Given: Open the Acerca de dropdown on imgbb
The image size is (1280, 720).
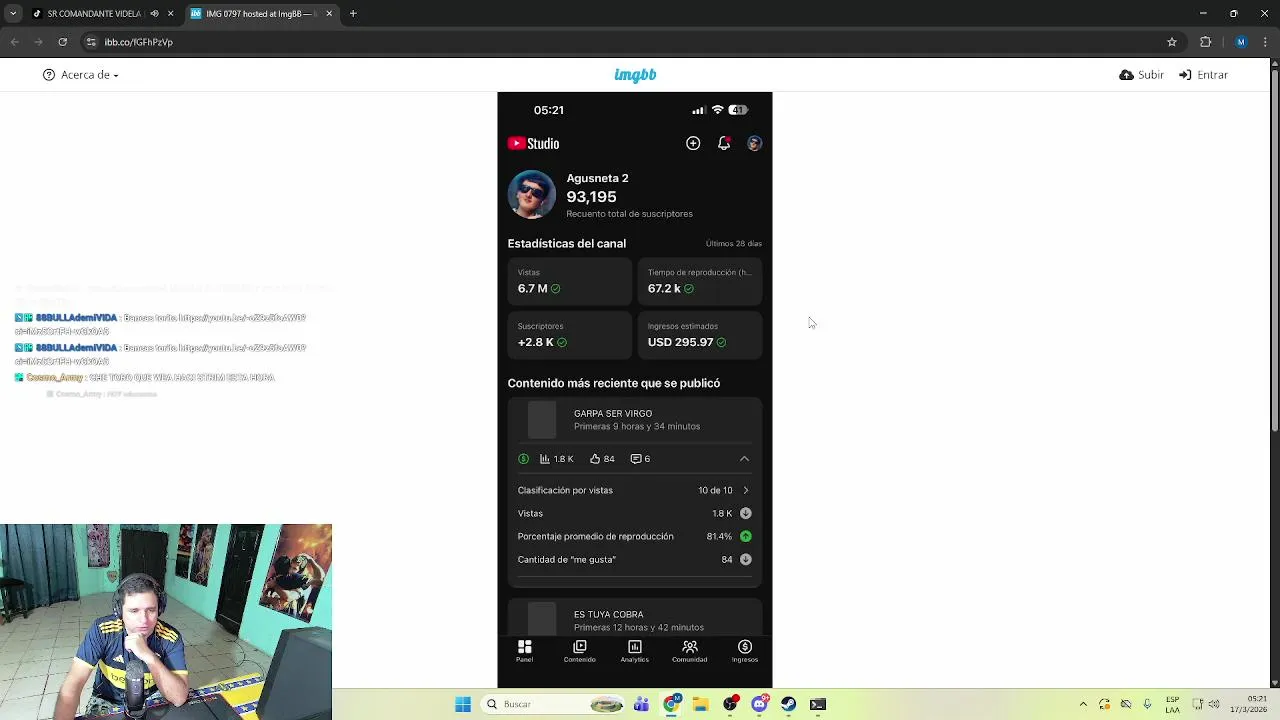Looking at the screenshot, I should 81,75.
